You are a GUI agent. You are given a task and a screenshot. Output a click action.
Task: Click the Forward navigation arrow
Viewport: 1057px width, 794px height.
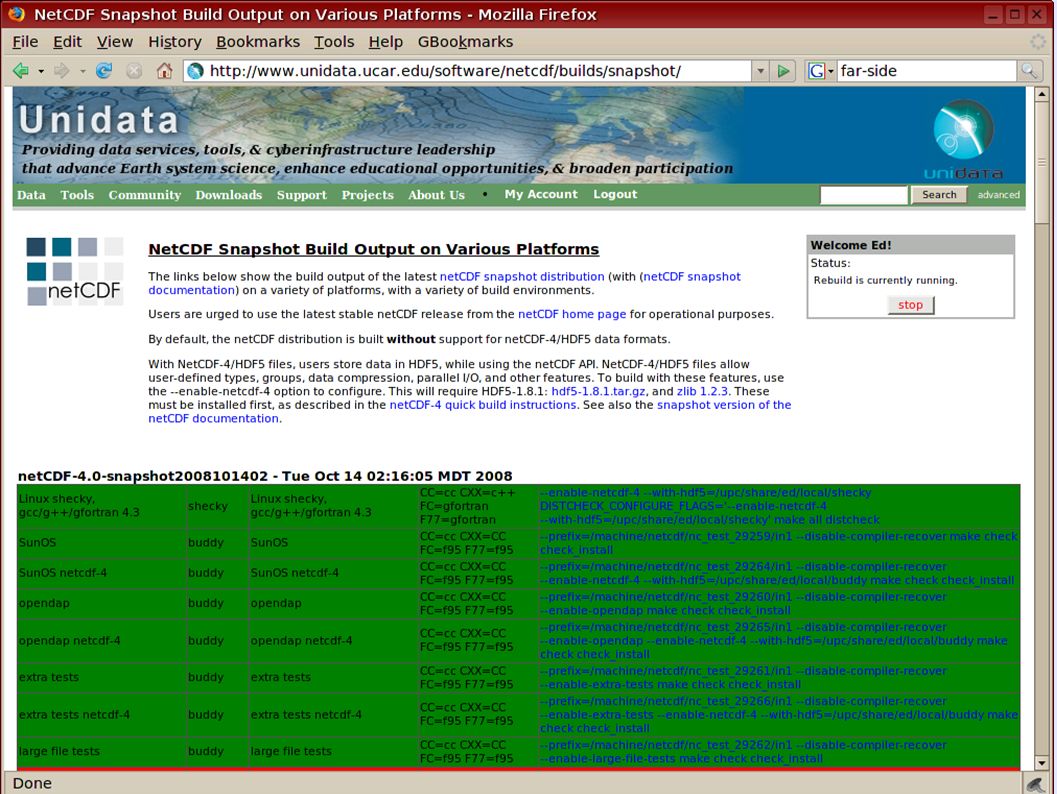(62, 71)
